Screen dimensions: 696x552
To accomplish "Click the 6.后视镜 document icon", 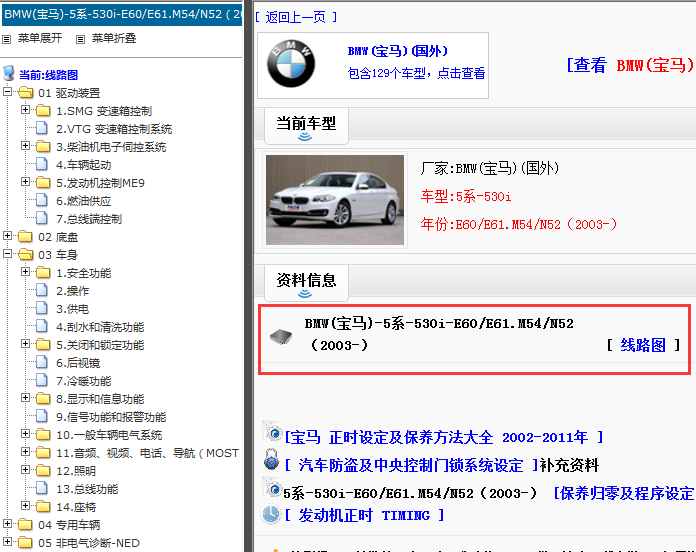I will coord(42,362).
